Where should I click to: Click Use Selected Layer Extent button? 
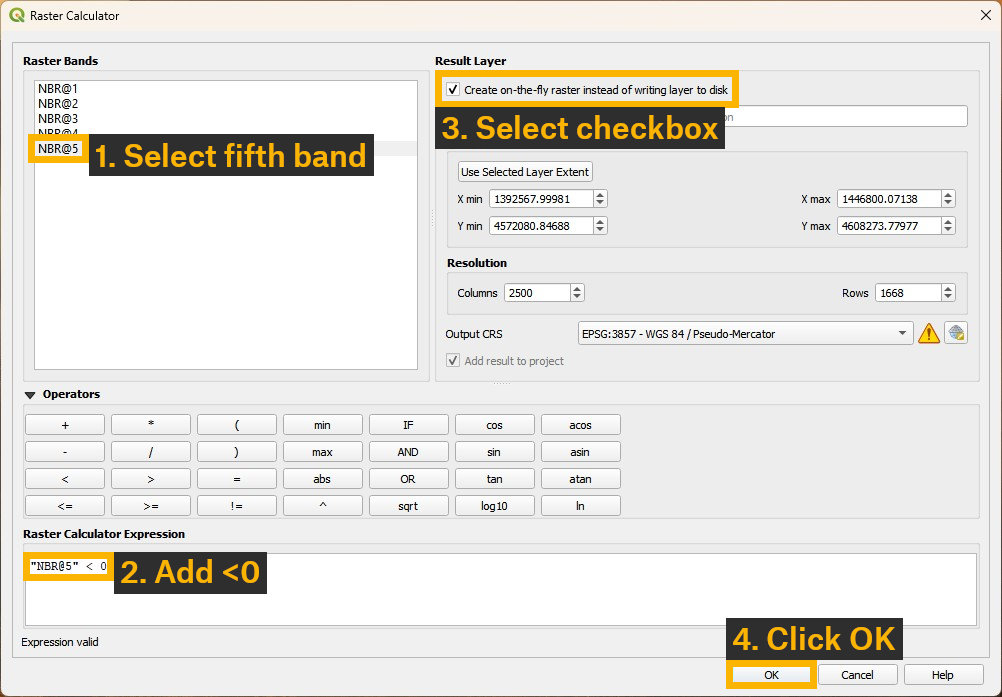[525, 172]
